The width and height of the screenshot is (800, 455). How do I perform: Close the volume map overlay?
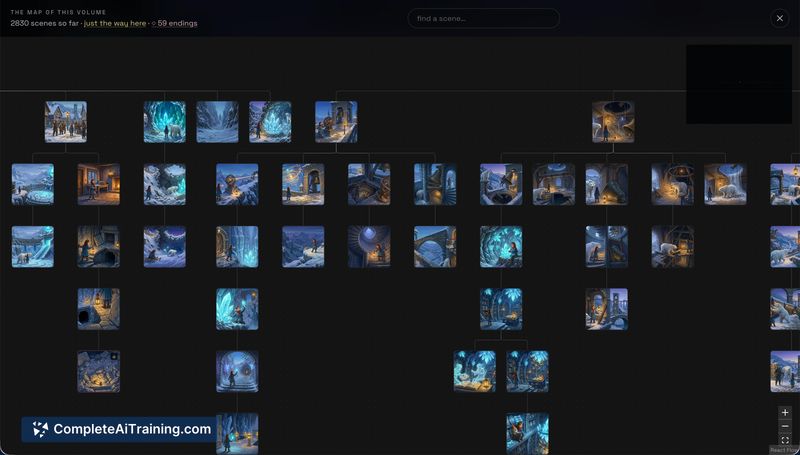(779, 18)
